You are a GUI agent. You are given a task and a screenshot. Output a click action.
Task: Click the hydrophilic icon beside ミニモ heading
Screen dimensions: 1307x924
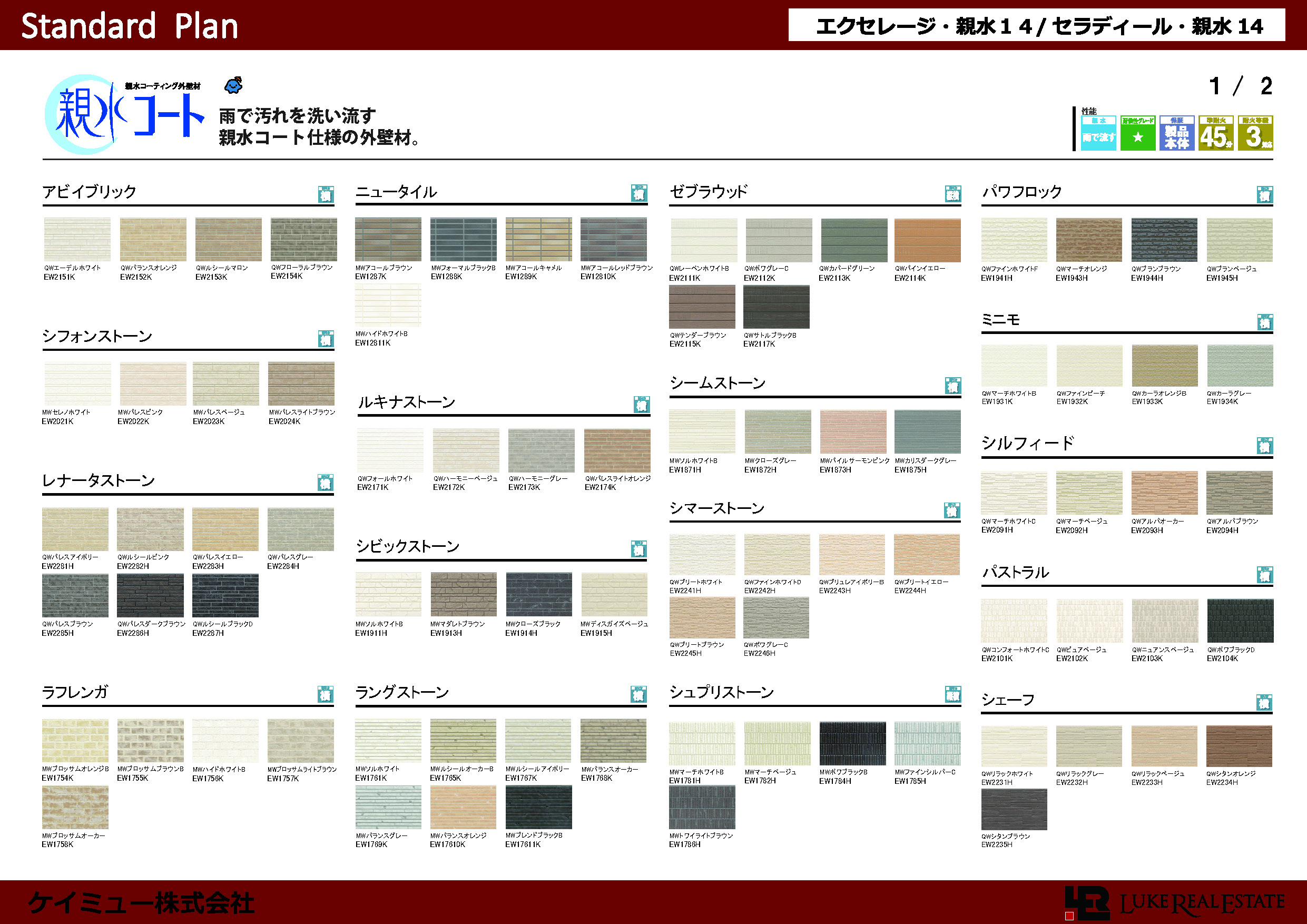[1265, 322]
